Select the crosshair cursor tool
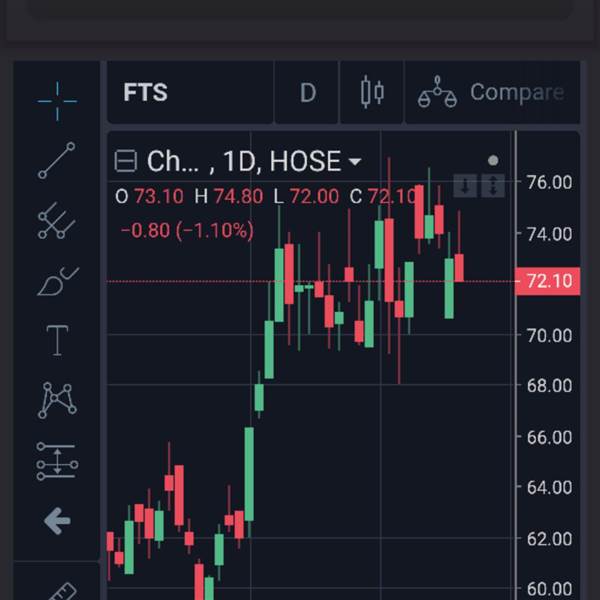Image resolution: width=600 pixels, height=600 pixels. pyautogui.click(x=57, y=99)
